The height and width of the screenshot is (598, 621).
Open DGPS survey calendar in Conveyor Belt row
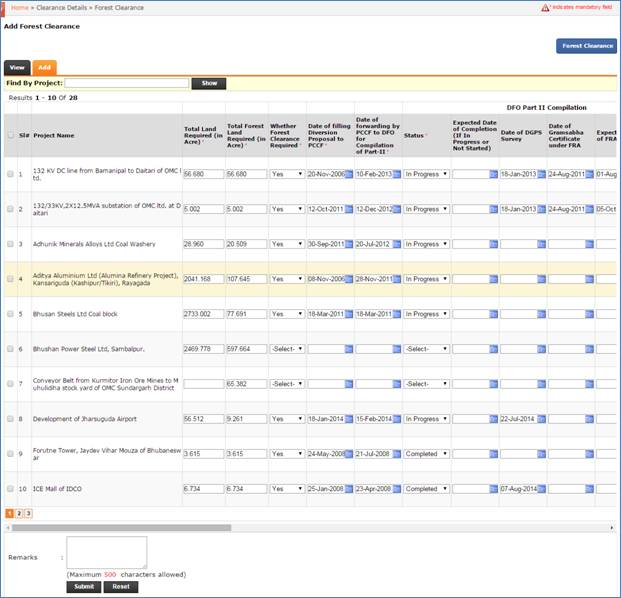click(541, 384)
